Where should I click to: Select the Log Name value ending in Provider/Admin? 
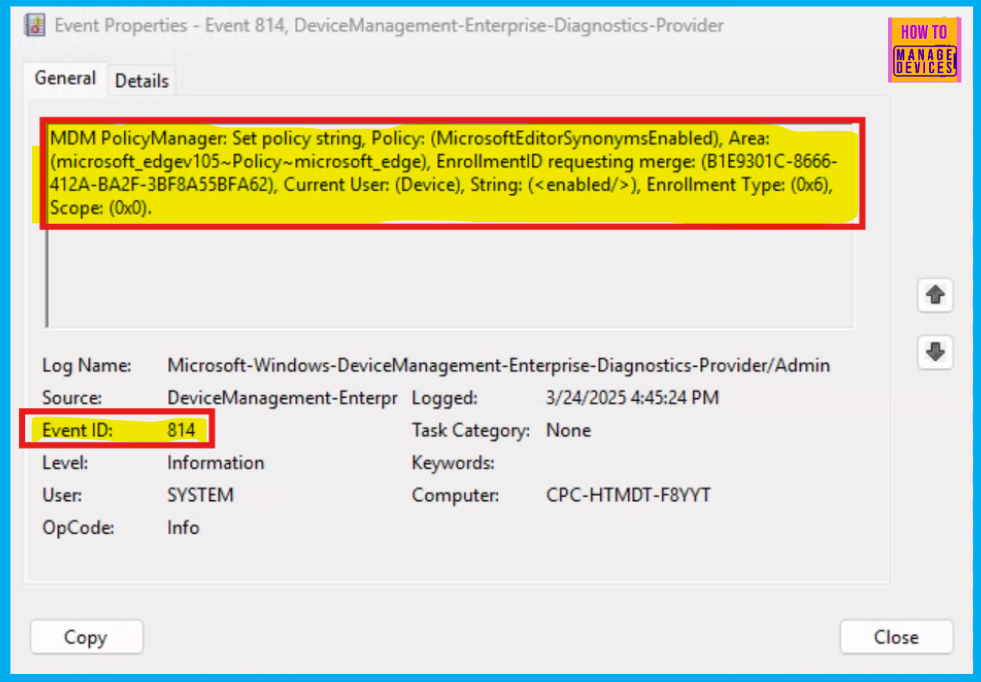point(498,365)
